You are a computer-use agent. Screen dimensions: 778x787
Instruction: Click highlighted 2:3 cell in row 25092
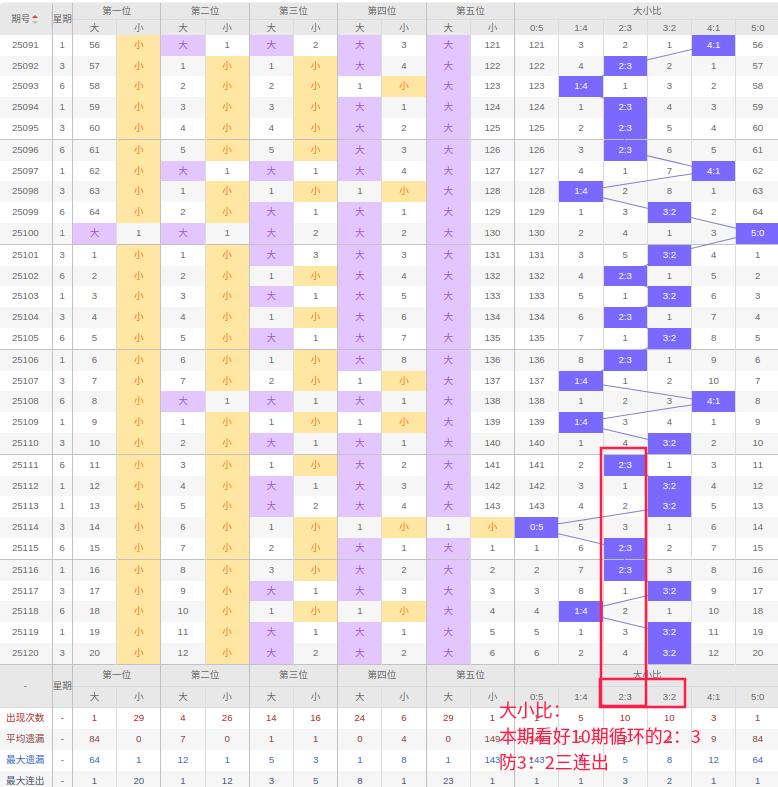pyautogui.click(x=625, y=66)
